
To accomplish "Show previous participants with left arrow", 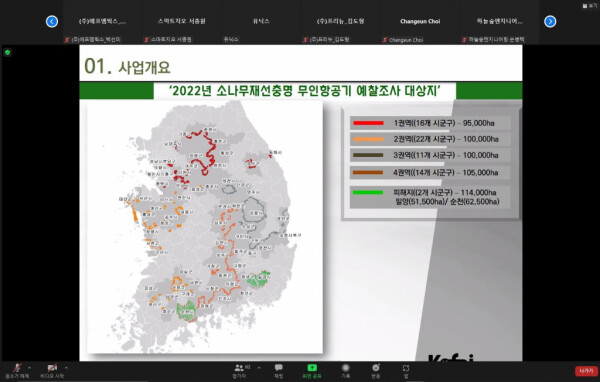I will coord(52,21).
